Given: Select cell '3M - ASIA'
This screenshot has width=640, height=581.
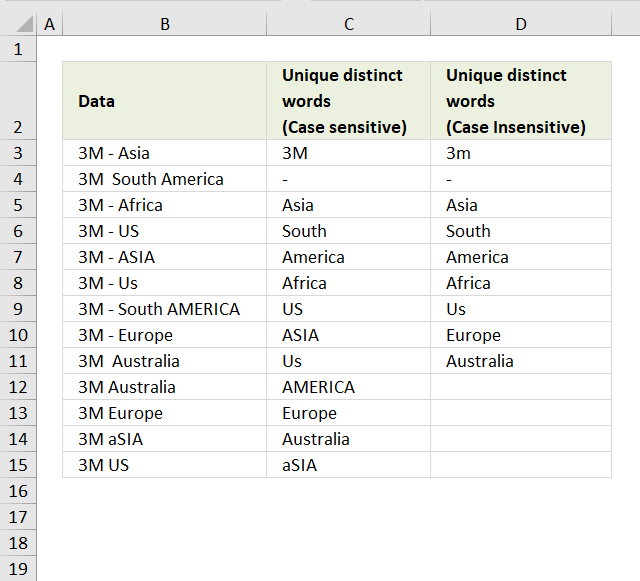Looking at the screenshot, I should coord(164,257).
